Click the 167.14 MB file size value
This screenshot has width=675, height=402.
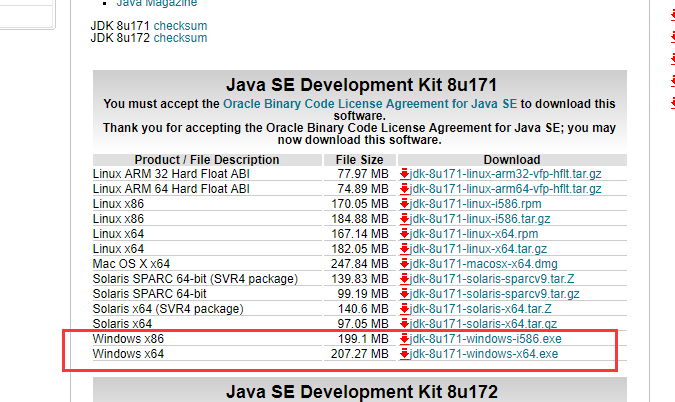(359, 234)
